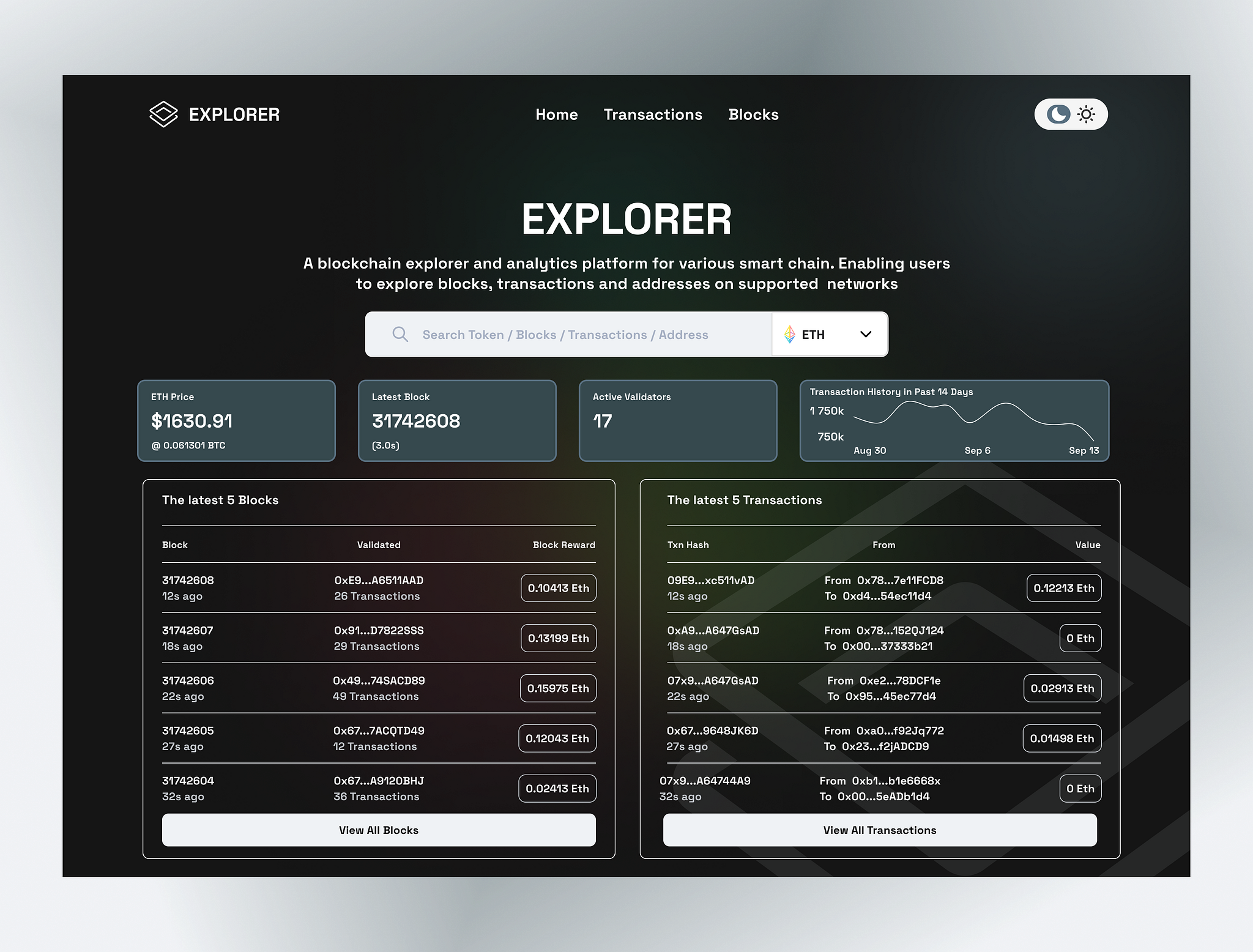Open details for block 31742608
The image size is (1253, 952).
(x=187, y=580)
